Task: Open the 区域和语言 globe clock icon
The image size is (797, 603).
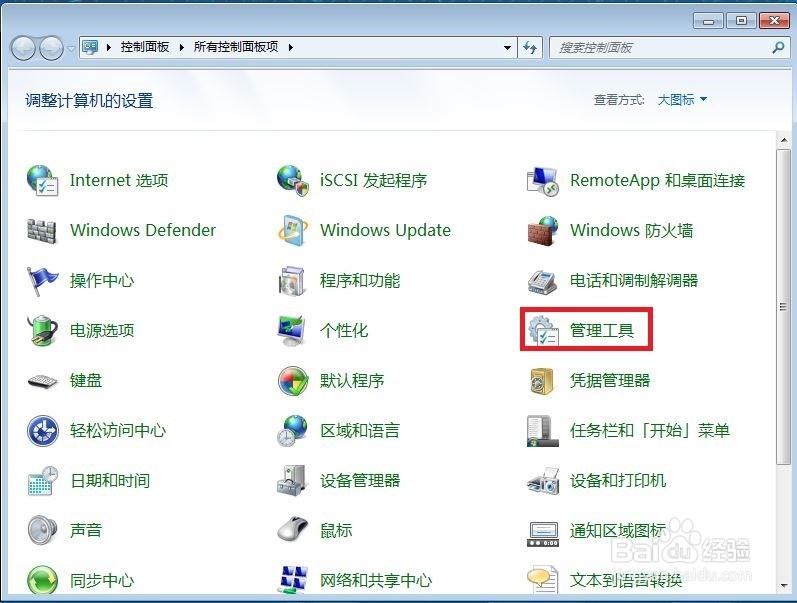Action: point(293,431)
